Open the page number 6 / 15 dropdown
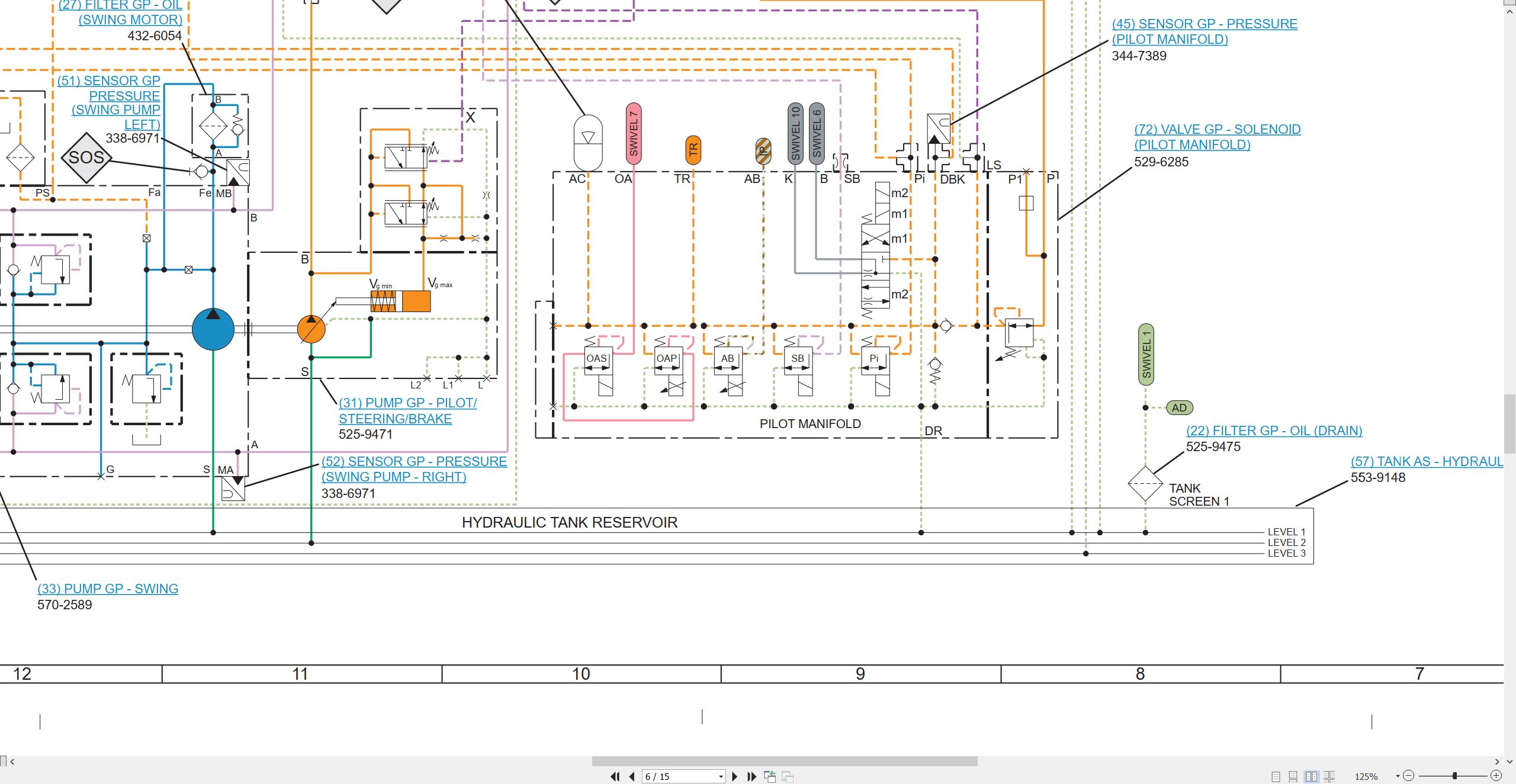 coord(721,776)
